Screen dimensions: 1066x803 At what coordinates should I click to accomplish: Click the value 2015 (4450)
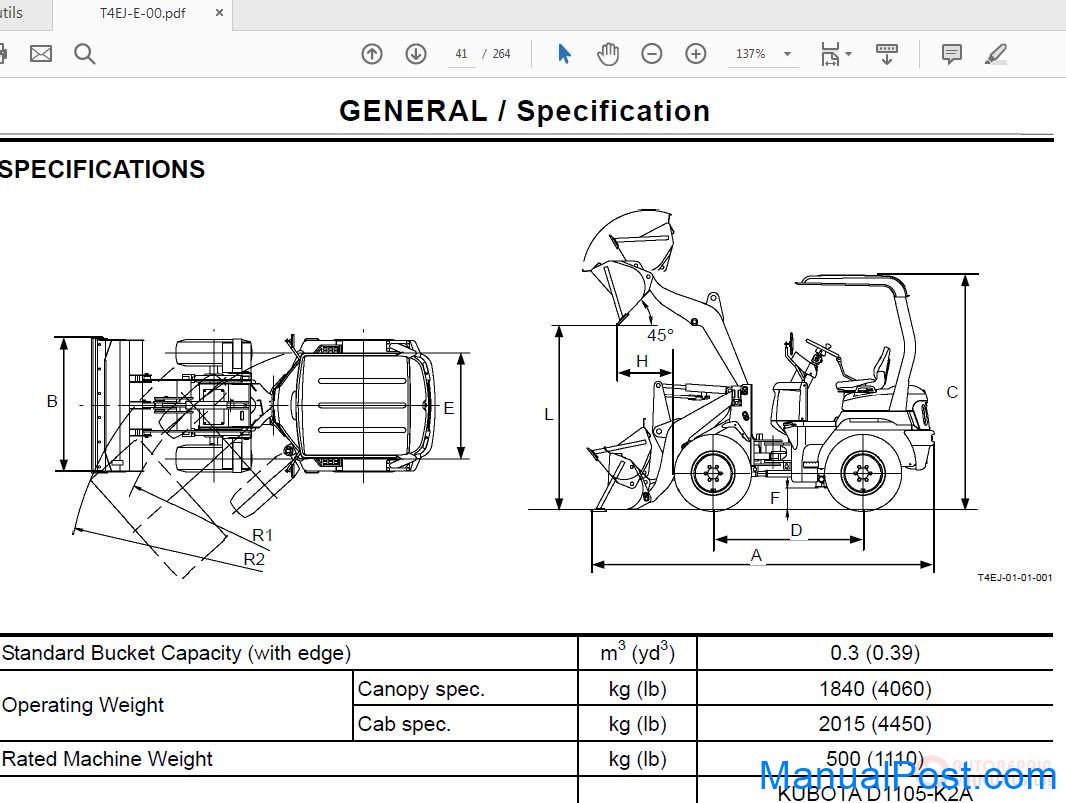[x=875, y=724]
